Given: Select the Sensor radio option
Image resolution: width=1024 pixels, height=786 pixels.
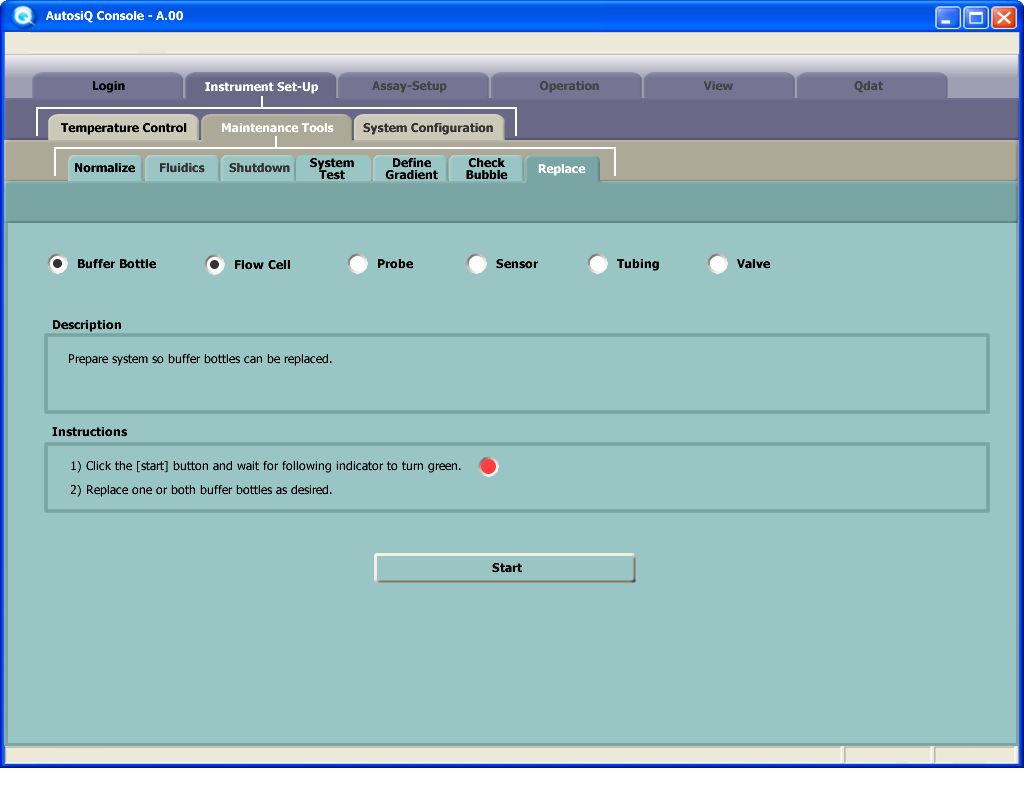Looking at the screenshot, I should pyautogui.click(x=477, y=264).
